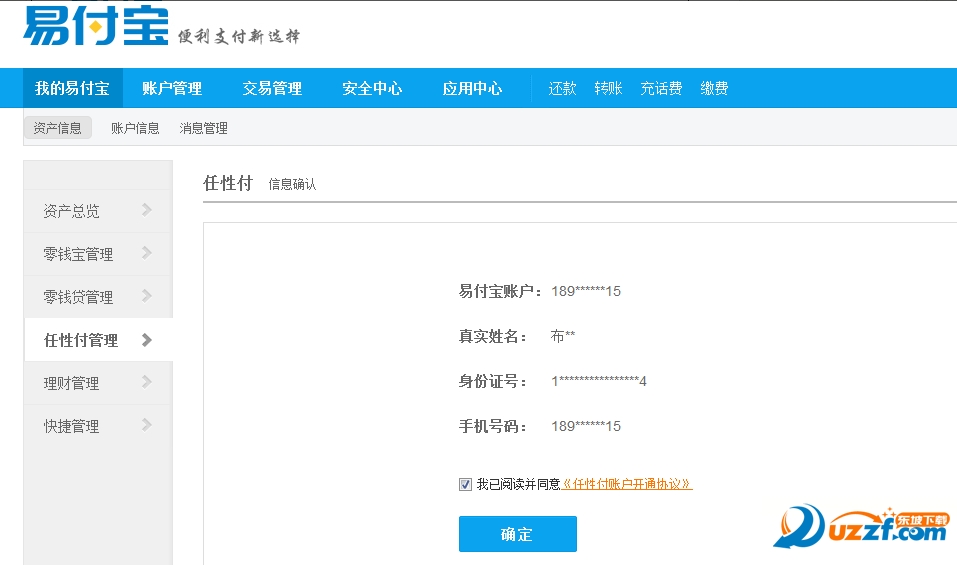Open 账户管理 in the navigation bar
957x565 pixels.
point(172,88)
